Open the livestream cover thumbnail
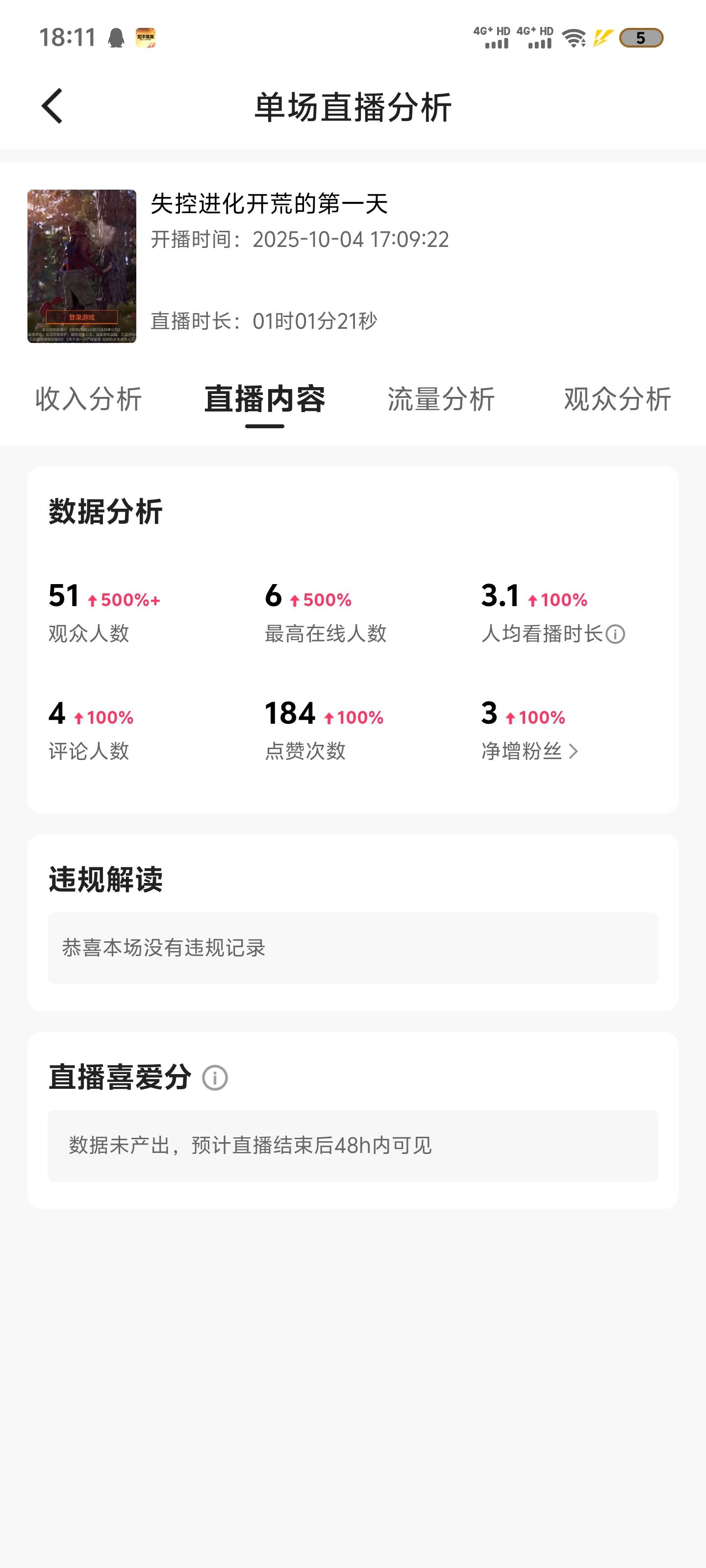 click(81, 266)
